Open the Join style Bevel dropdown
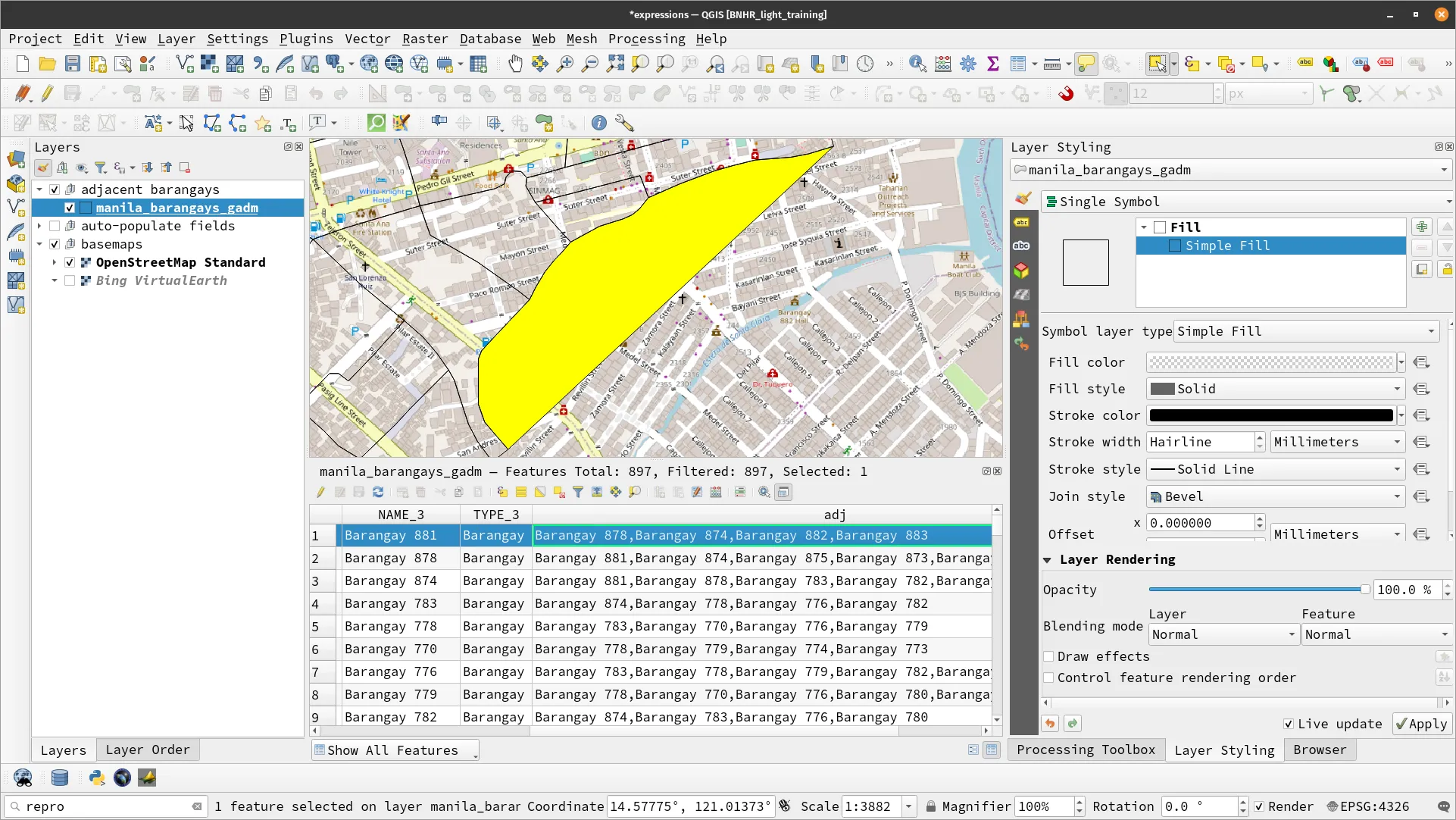The height and width of the screenshot is (820, 1456). pyautogui.click(x=1275, y=496)
